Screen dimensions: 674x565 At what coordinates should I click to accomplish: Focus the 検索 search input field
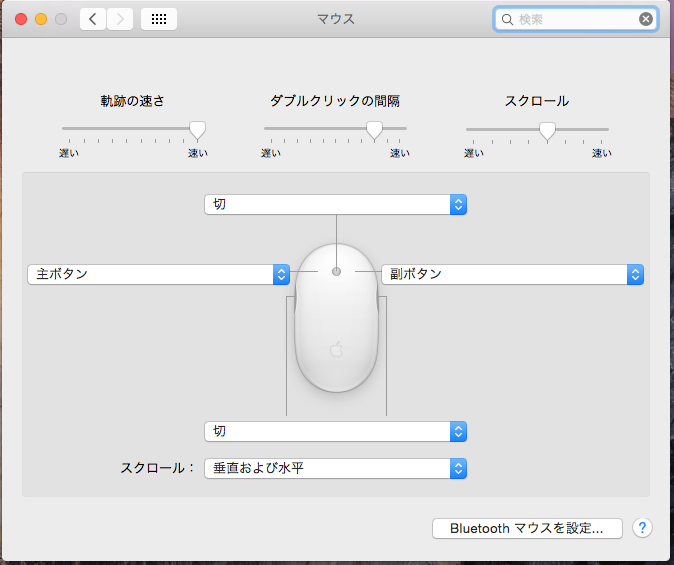point(576,19)
